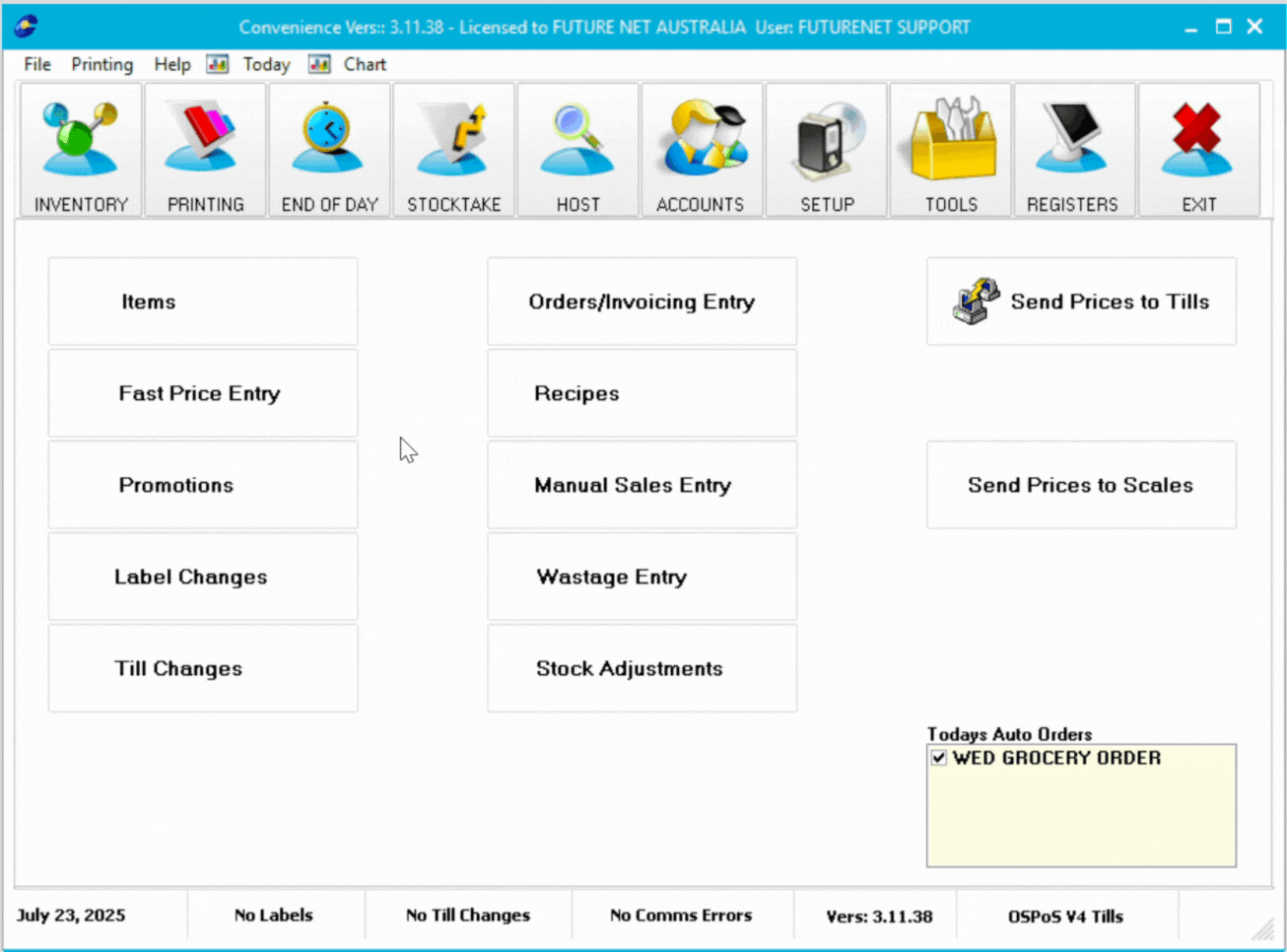Open the Help menu

172,64
